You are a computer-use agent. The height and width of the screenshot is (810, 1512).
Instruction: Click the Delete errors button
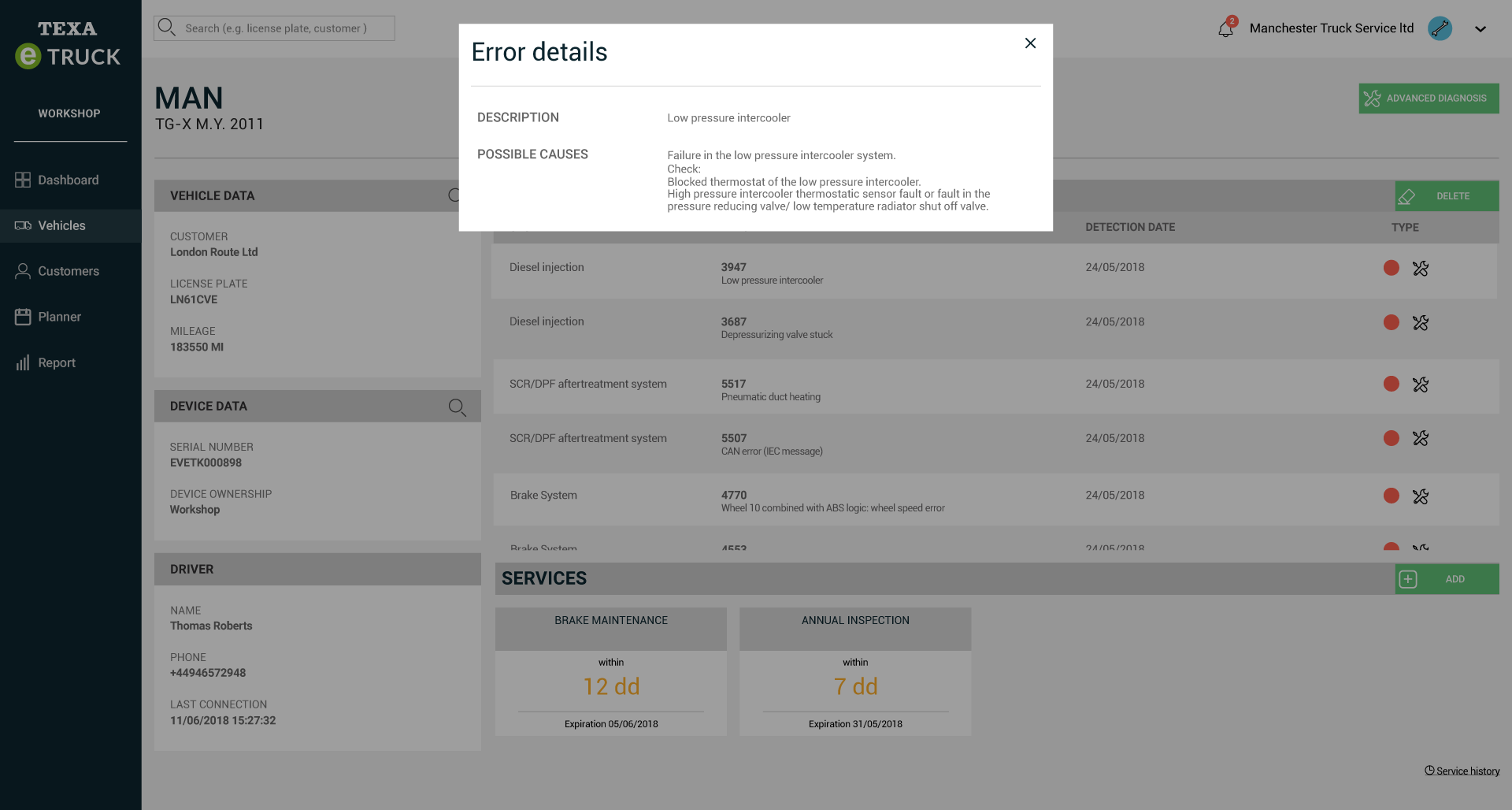point(1447,196)
